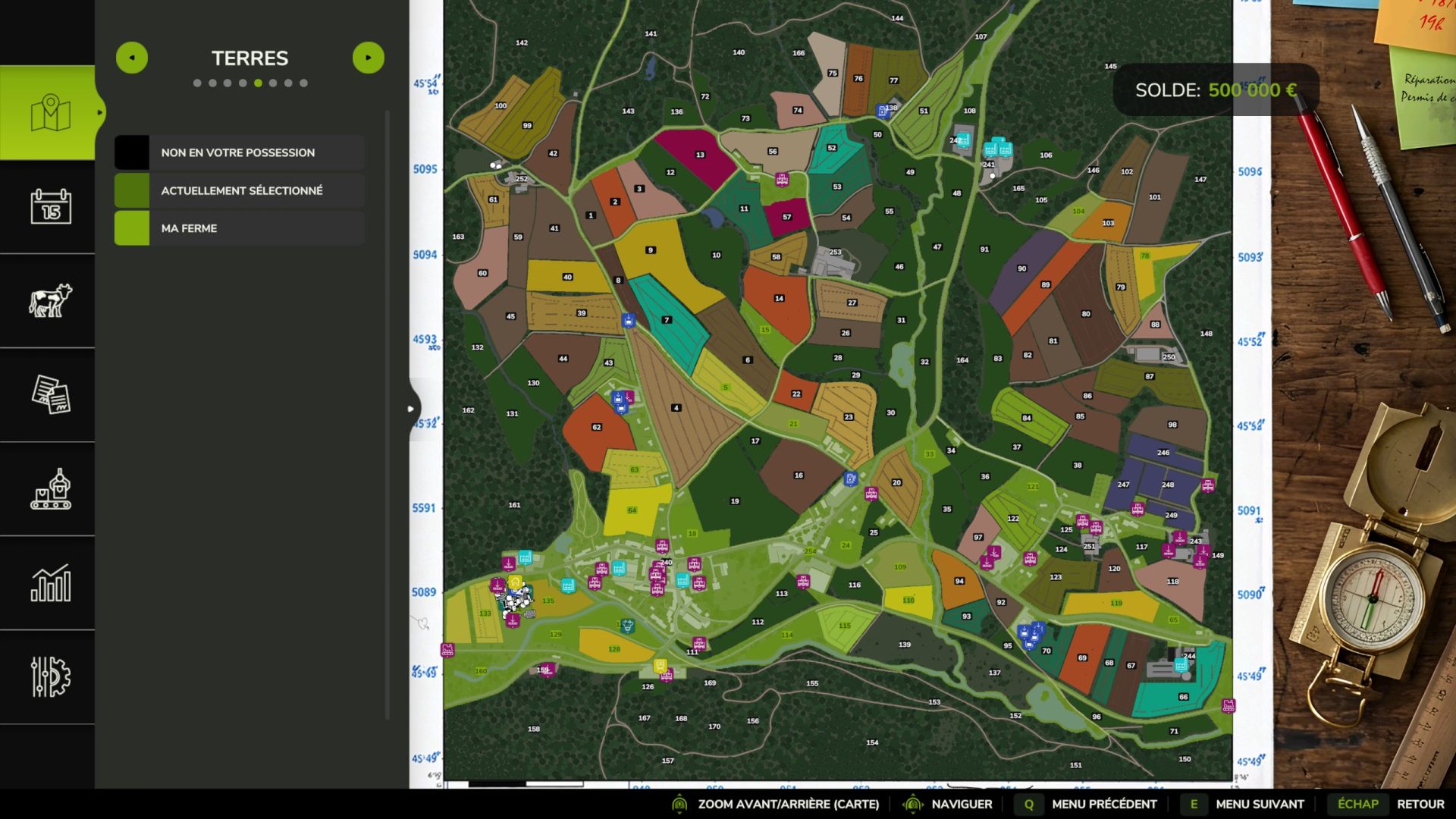Click the 'Ma ferme' light green swatch
The height and width of the screenshot is (819, 1456).
pyautogui.click(x=132, y=228)
